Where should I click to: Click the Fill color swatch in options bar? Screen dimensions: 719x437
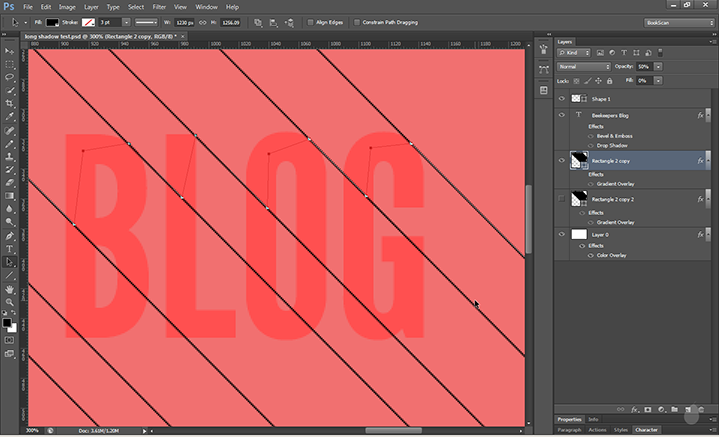(50, 21)
